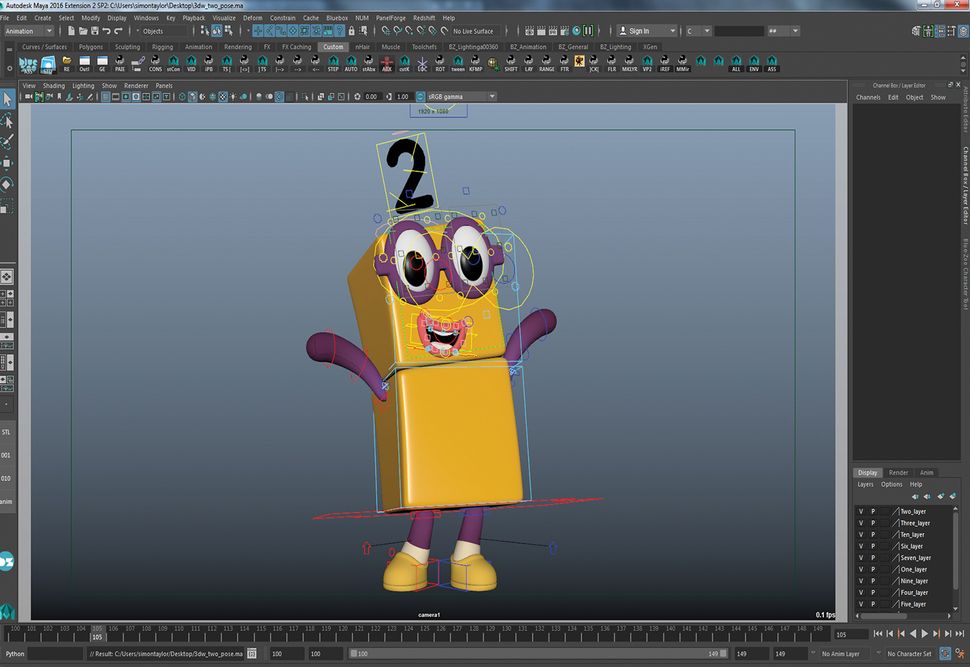The height and width of the screenshot is (667, 970).
Task: Select the Scale tool in the toolbox
Action: pos(7,210)
